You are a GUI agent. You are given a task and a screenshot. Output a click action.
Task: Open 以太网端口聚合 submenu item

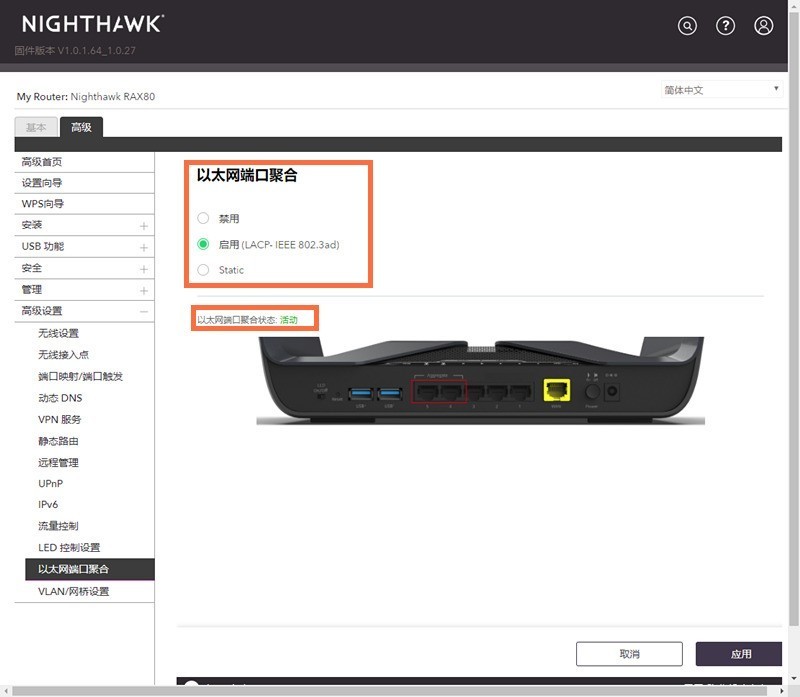(90, 569)
